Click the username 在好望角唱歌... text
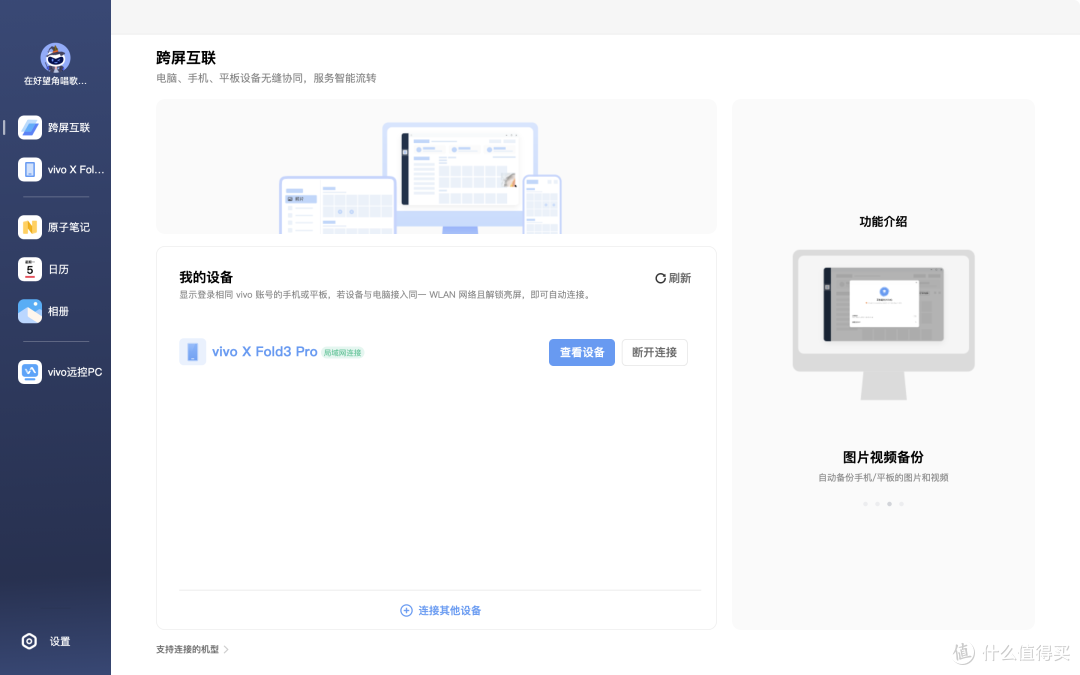 (x=55, y=81)
